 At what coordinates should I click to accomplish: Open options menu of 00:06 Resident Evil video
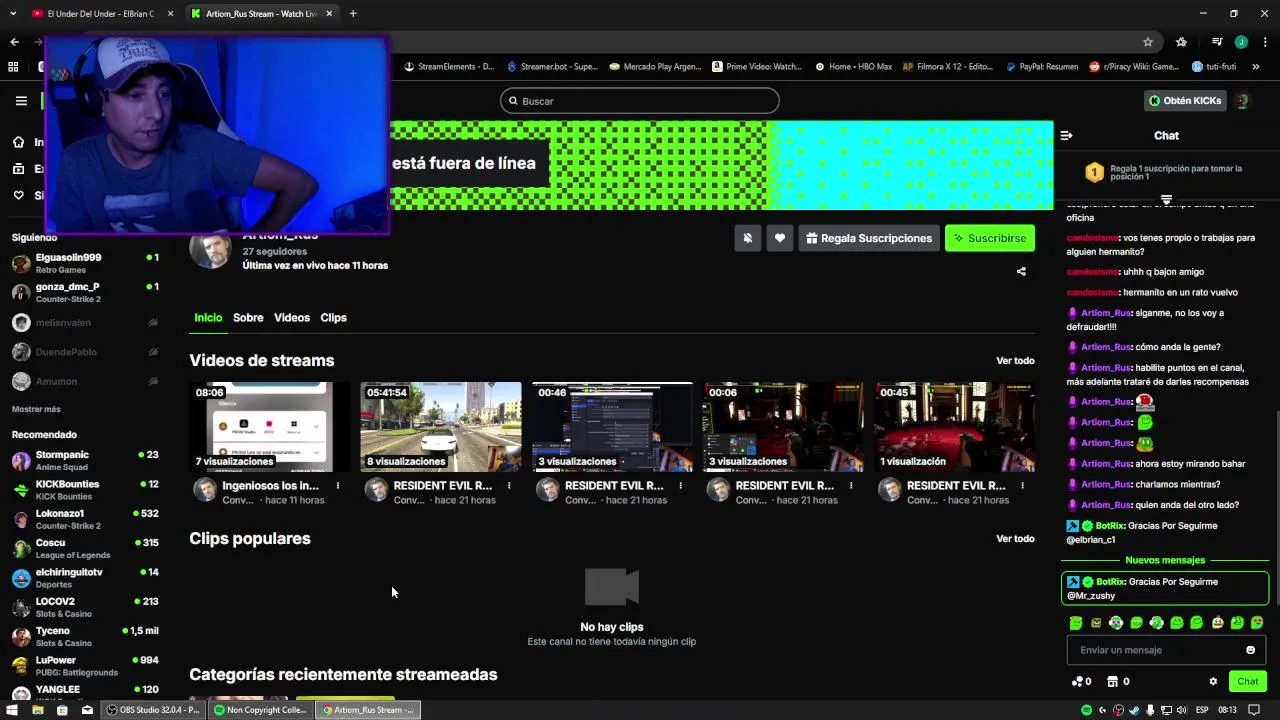[851, 486]
